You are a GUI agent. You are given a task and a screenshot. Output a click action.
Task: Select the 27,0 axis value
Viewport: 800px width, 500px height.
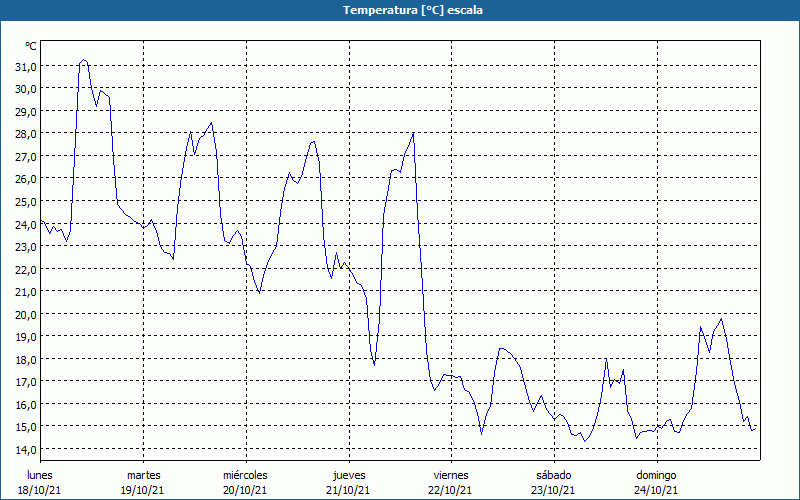pos(25,157)
